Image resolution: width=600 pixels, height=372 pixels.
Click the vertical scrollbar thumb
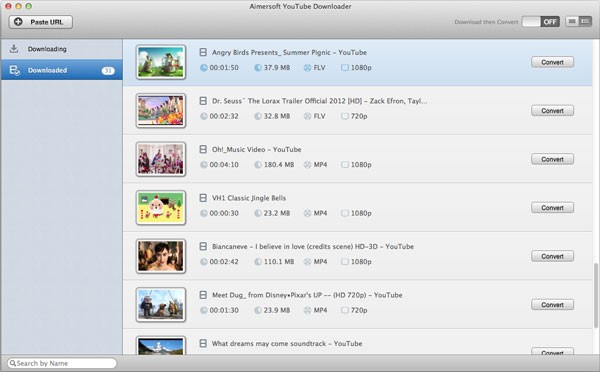tap(596, 295)
